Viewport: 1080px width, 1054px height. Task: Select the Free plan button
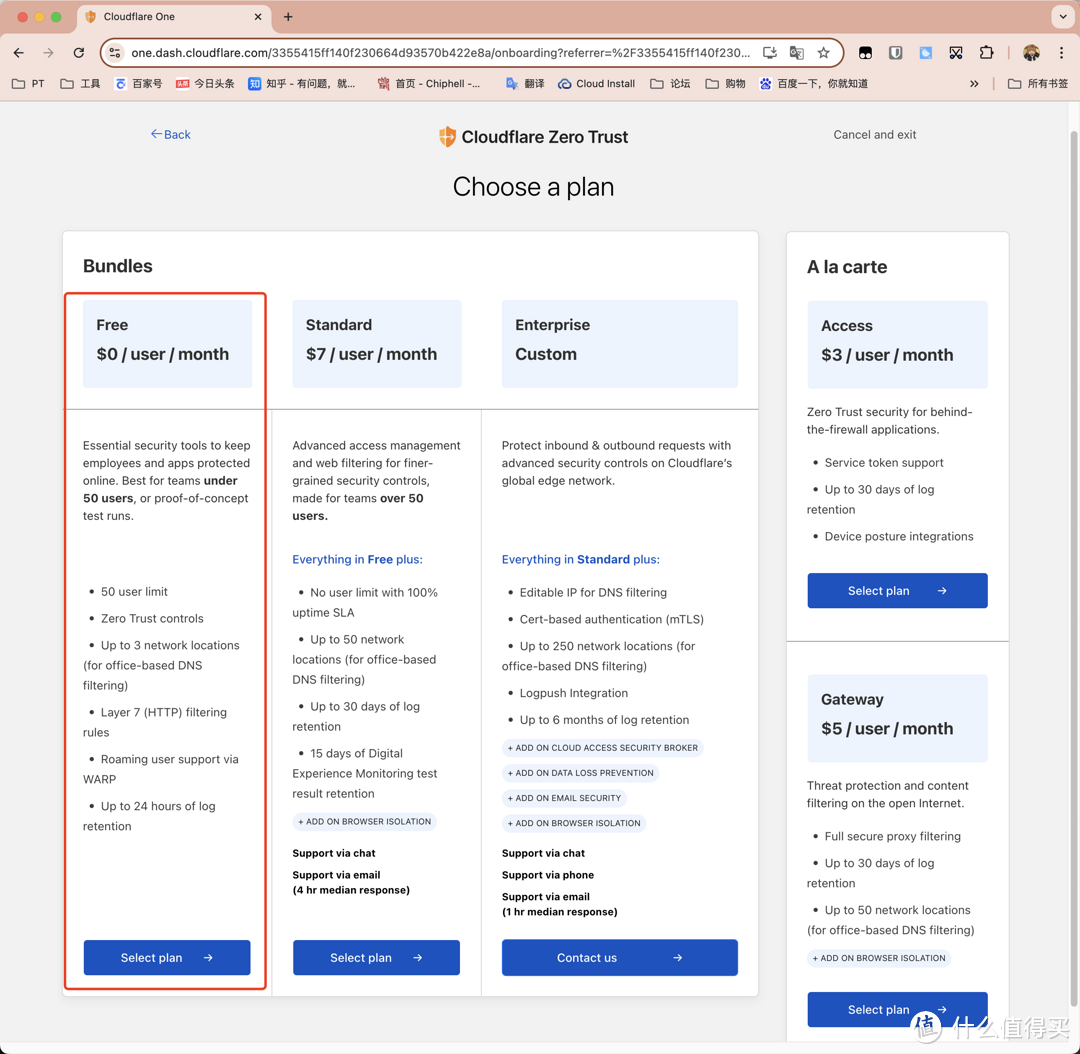point(167,958)
